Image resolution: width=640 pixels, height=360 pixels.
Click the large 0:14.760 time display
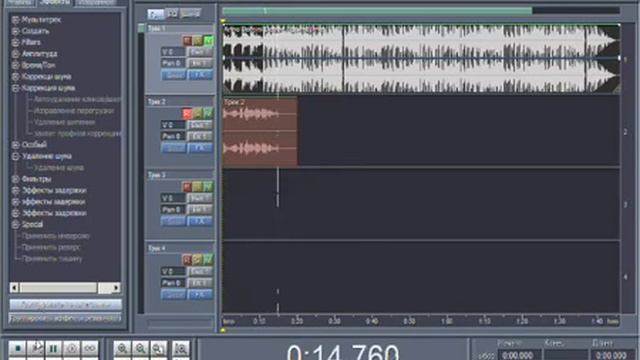pos(343,353)
